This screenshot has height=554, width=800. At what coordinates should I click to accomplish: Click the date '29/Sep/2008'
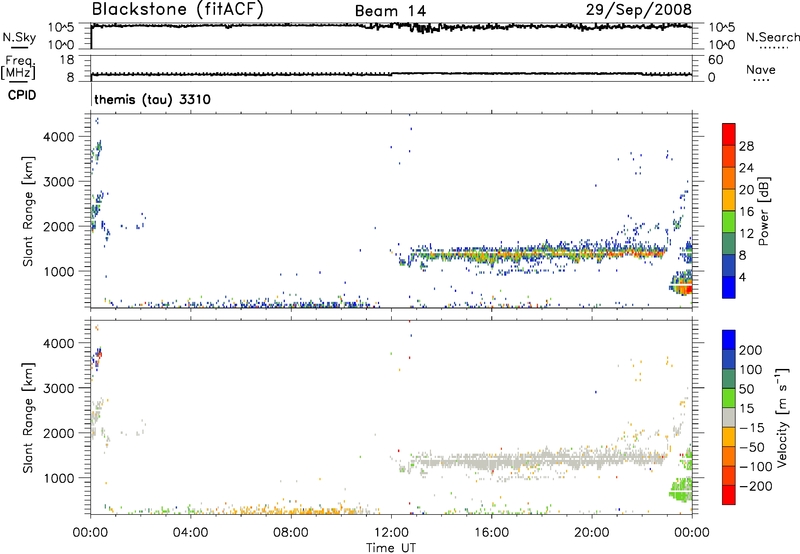(x=639, y=9)
